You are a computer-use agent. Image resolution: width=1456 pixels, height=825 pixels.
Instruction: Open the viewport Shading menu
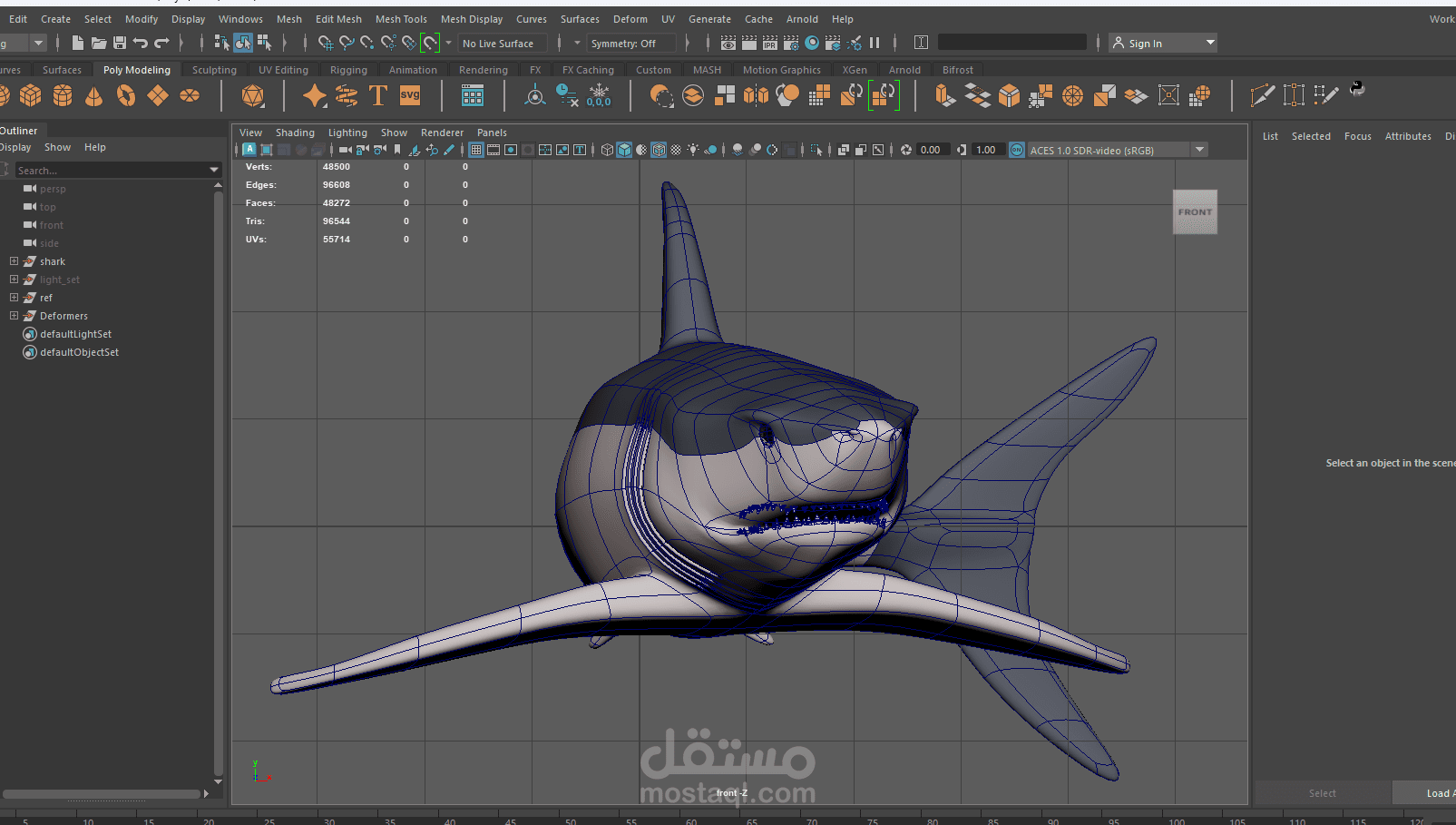click(295, 133)
